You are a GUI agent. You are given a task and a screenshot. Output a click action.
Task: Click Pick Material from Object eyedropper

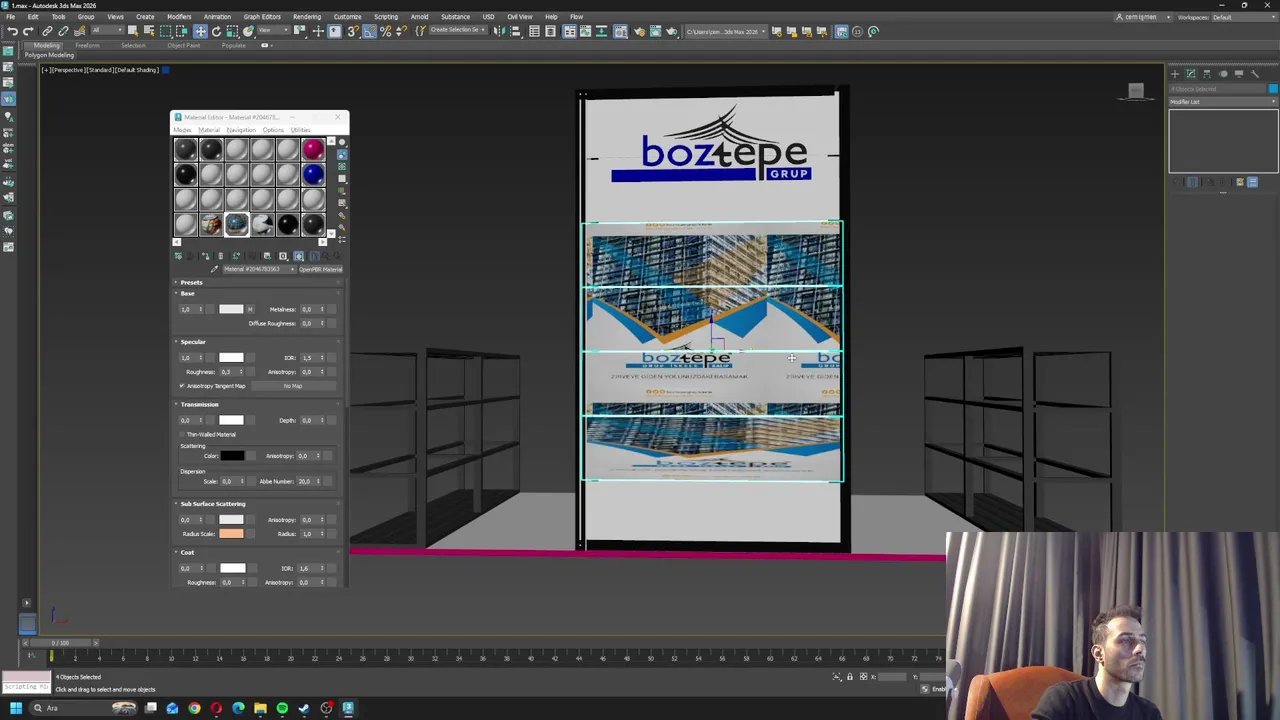coord(214,269)
